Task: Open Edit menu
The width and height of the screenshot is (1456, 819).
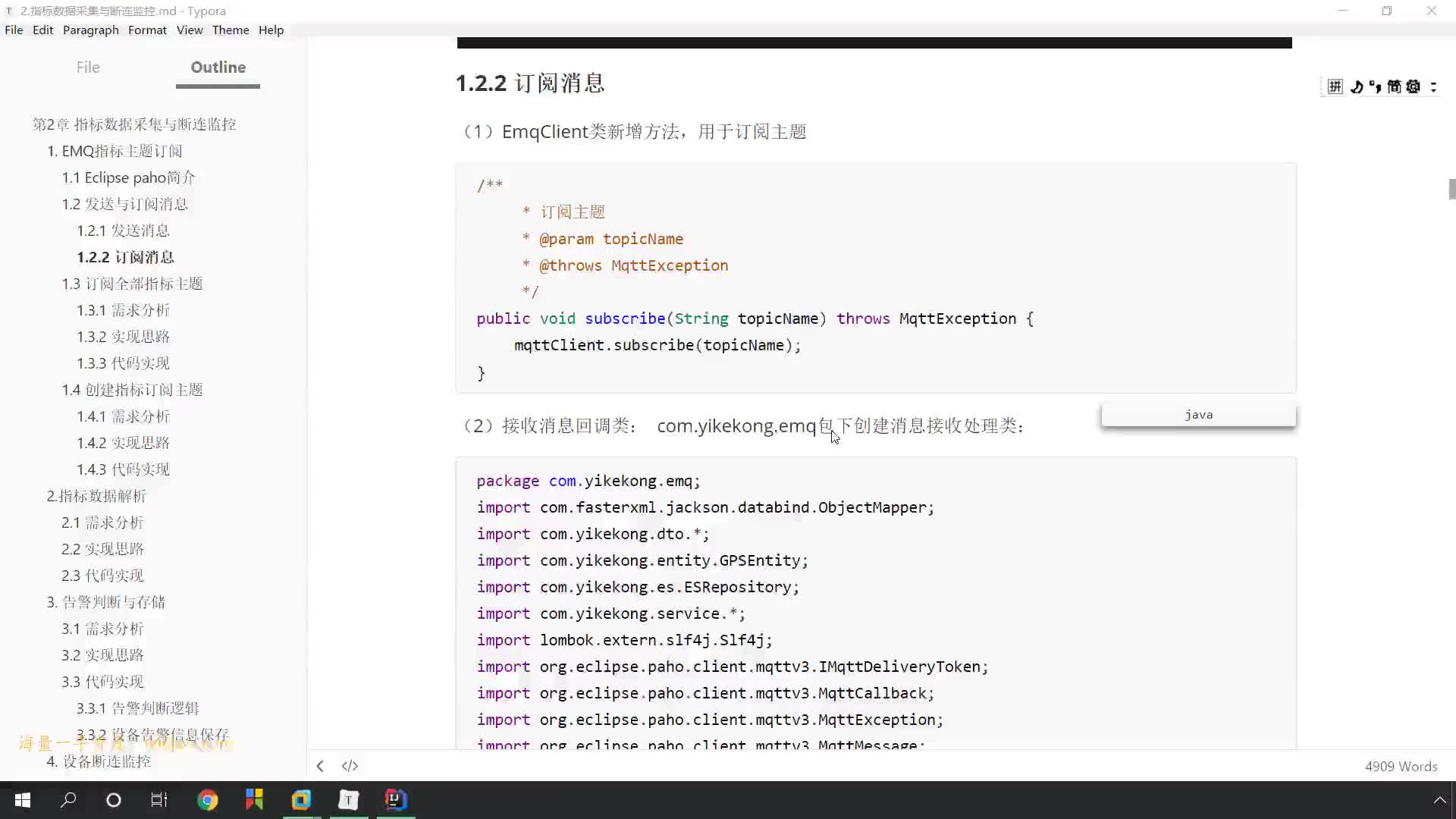Action: tap(42, 30)
